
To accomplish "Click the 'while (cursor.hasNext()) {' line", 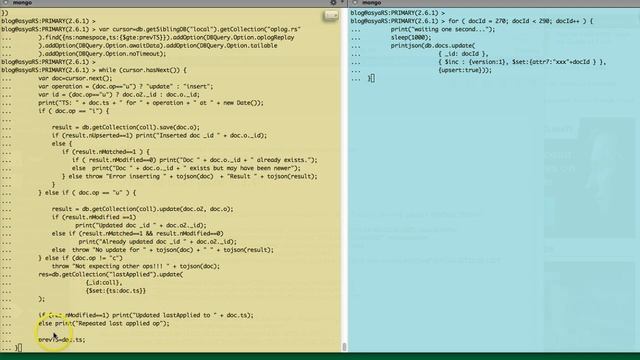I will click(x=142, y=70).
